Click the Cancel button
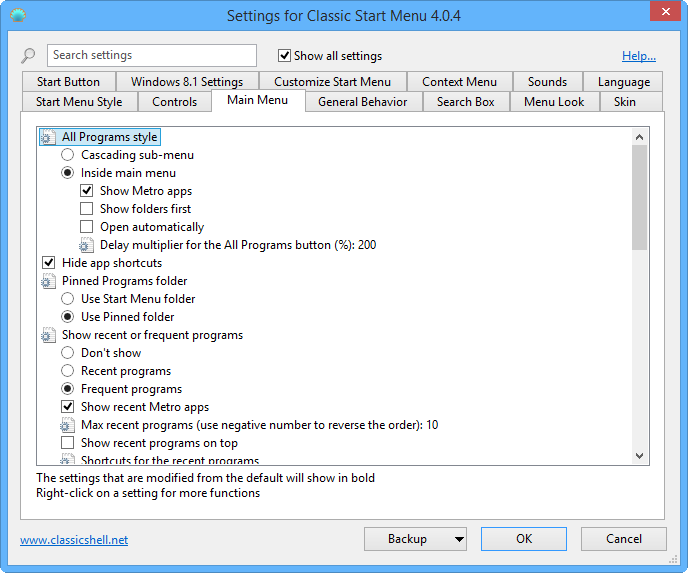 coord(624,539)
